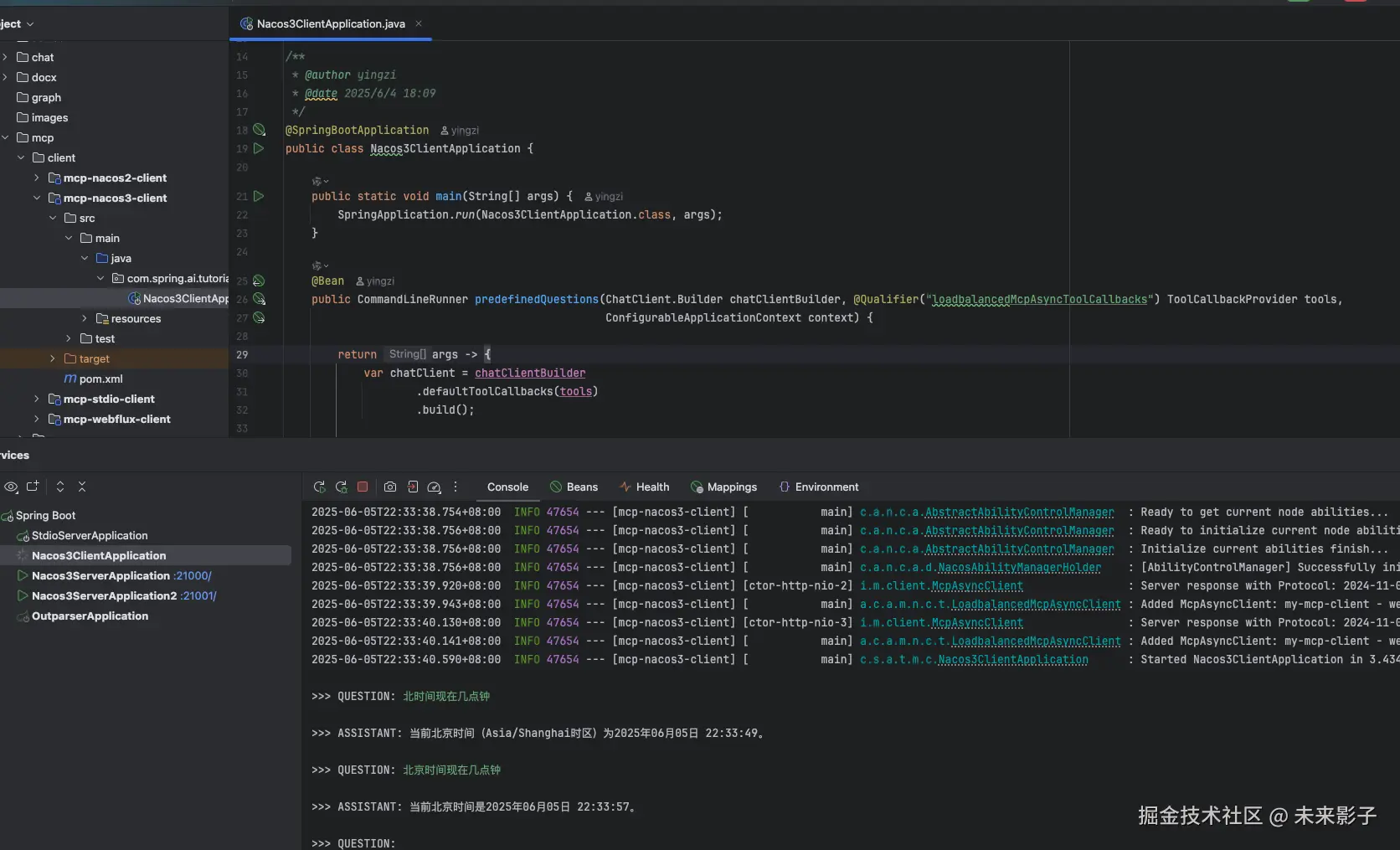
Task: Open Environment tab
Action: click(x=818, y=487)
